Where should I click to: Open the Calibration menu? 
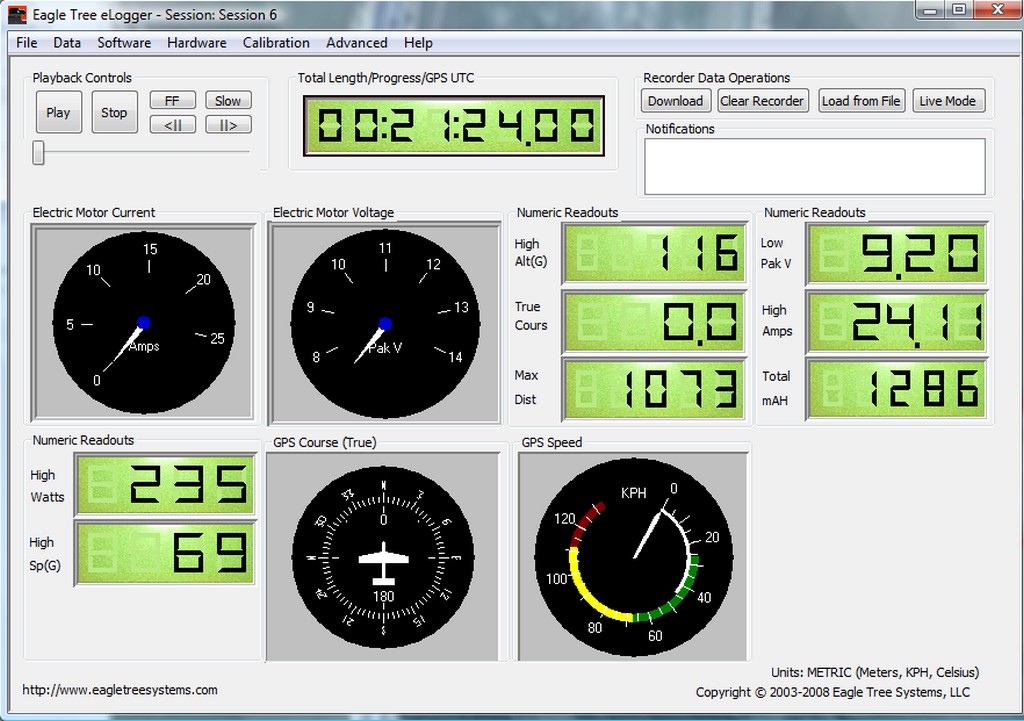coord(276,43)
